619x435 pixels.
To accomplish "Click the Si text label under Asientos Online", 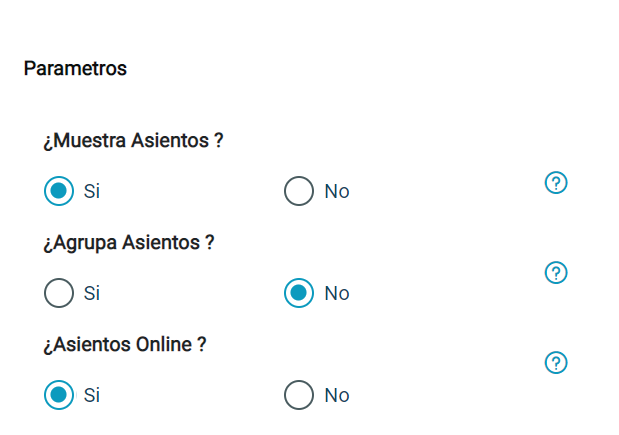I will [92, 395].
